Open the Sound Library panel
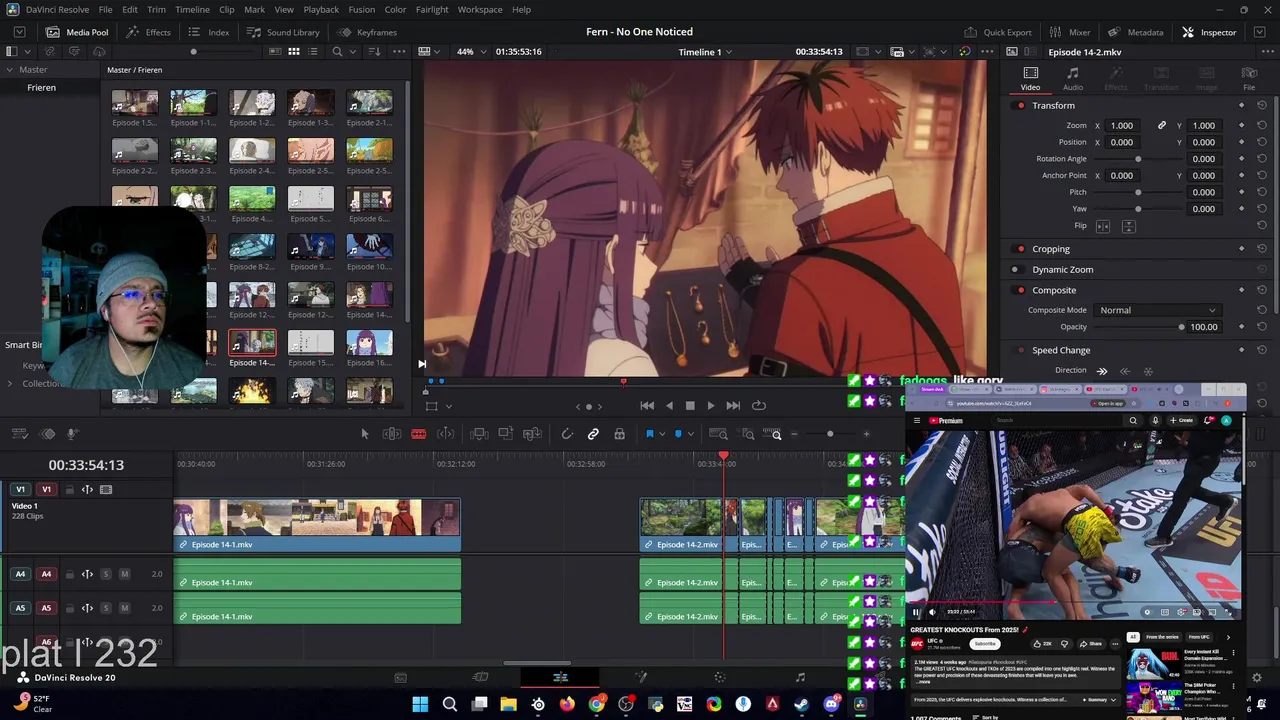 [283, 32]
